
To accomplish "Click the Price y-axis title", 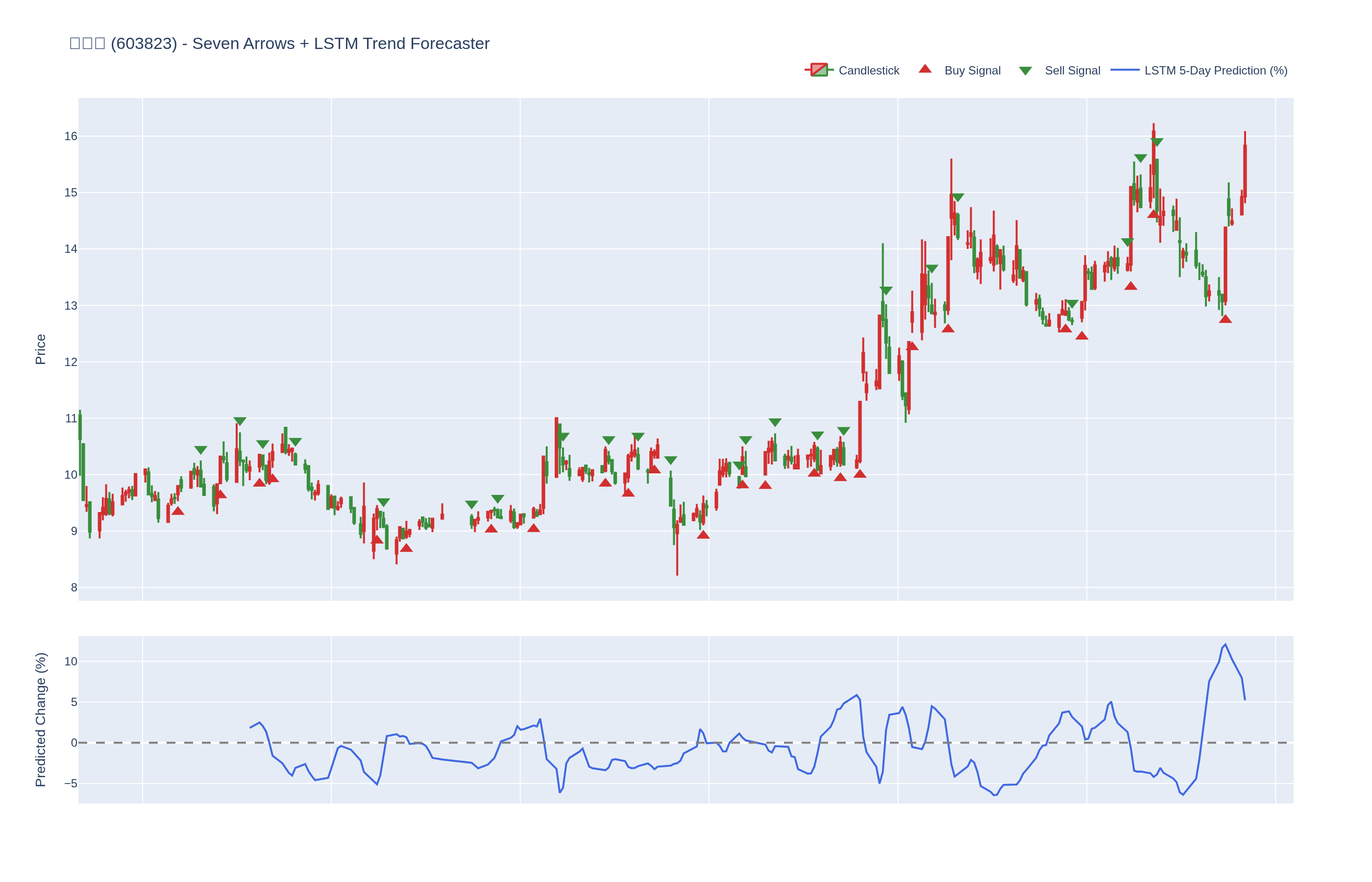I will 40,349.
